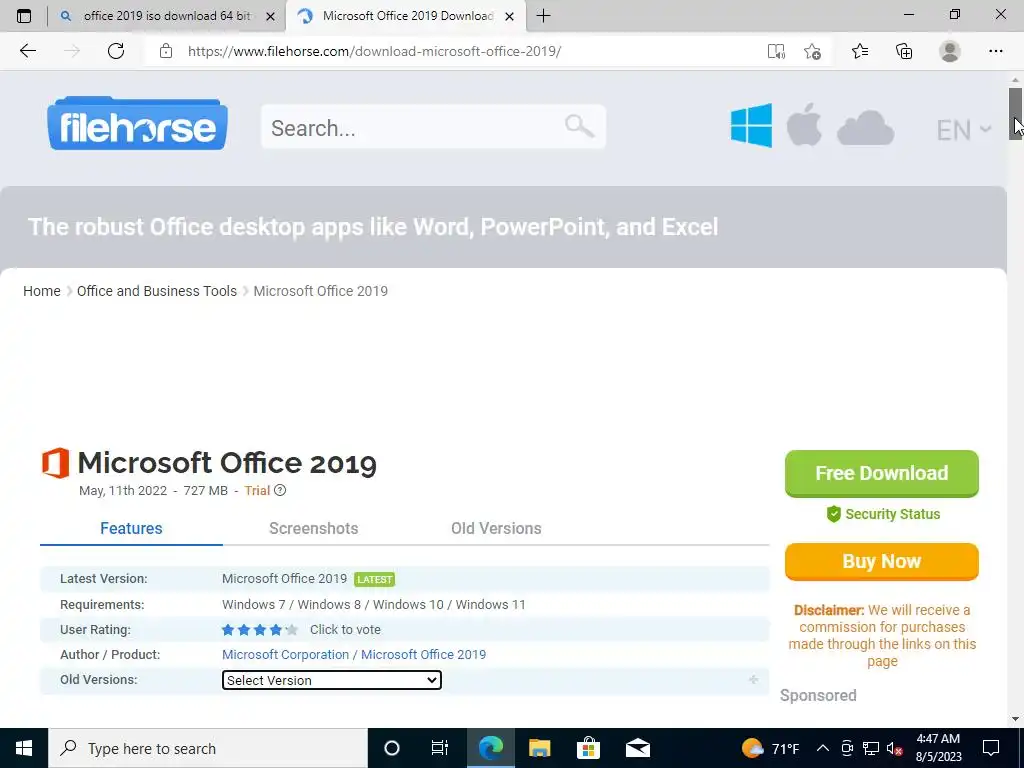Click the browser address bar URL
Image resolution: width=1024 pixels, height=768 pixels.
[x=374, y=51]
